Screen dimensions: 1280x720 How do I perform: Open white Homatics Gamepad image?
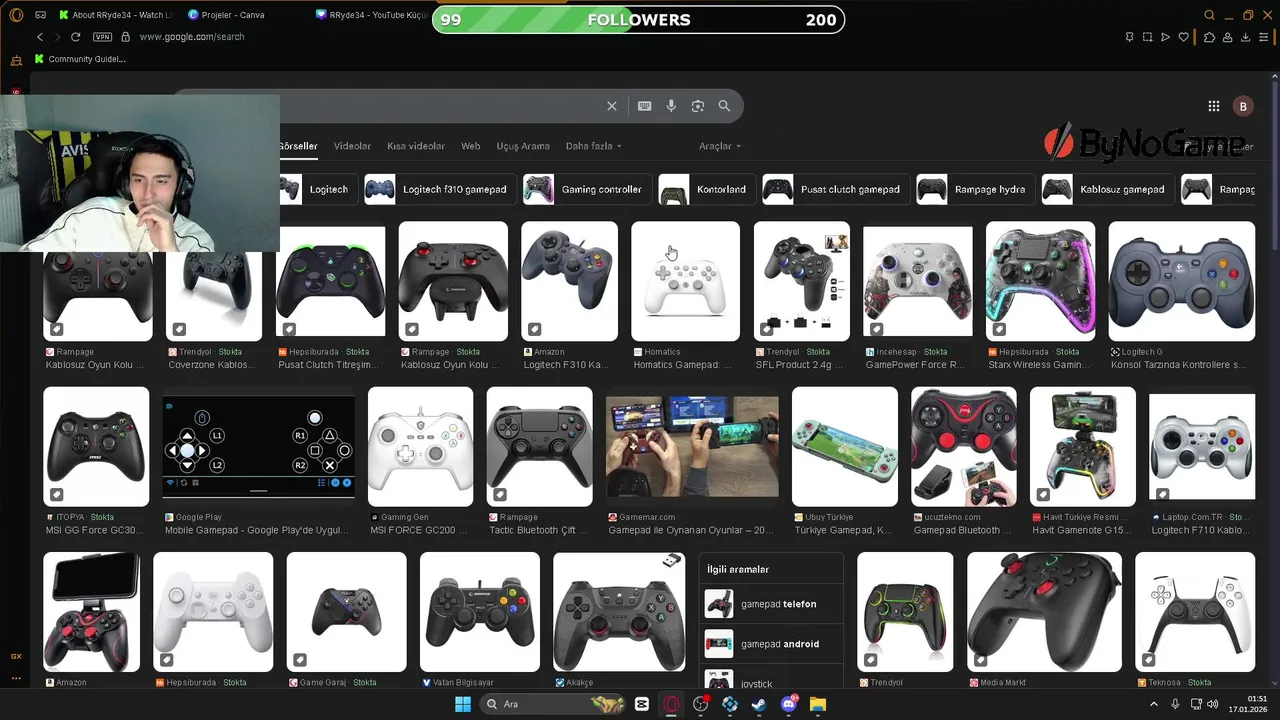click(685, 281)
